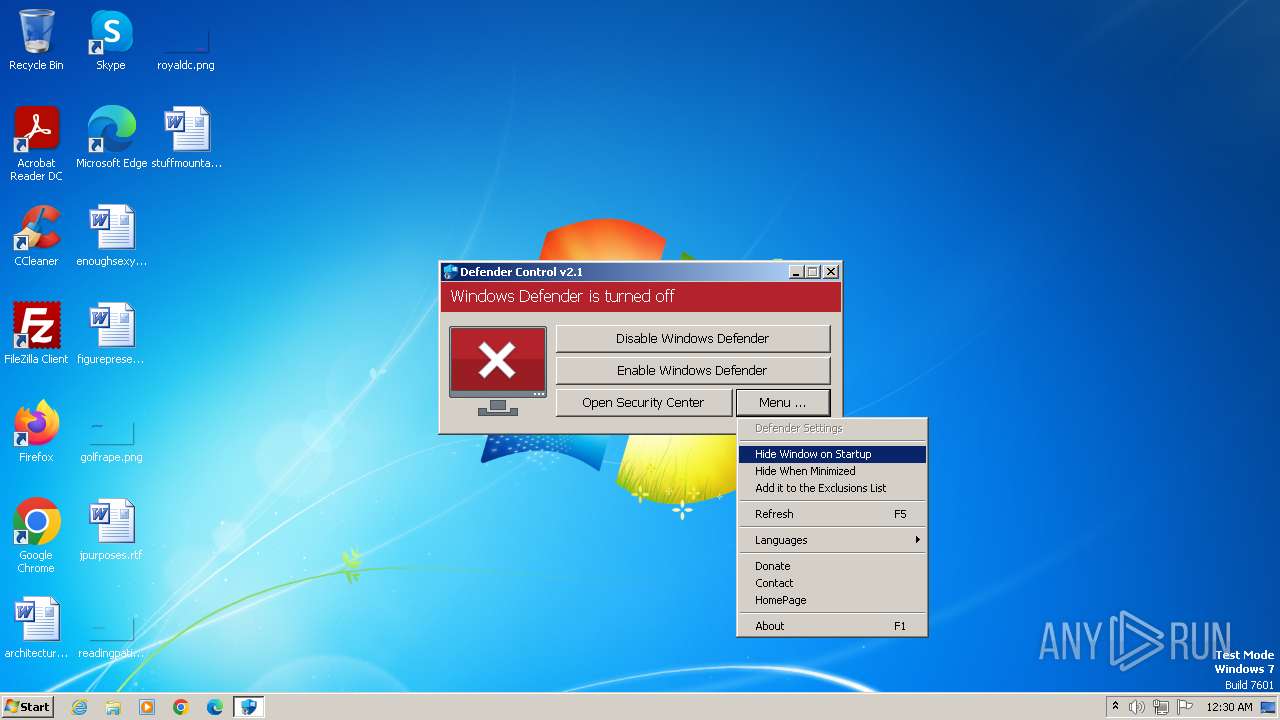Minimize the Defender Control window

(796, 272)
